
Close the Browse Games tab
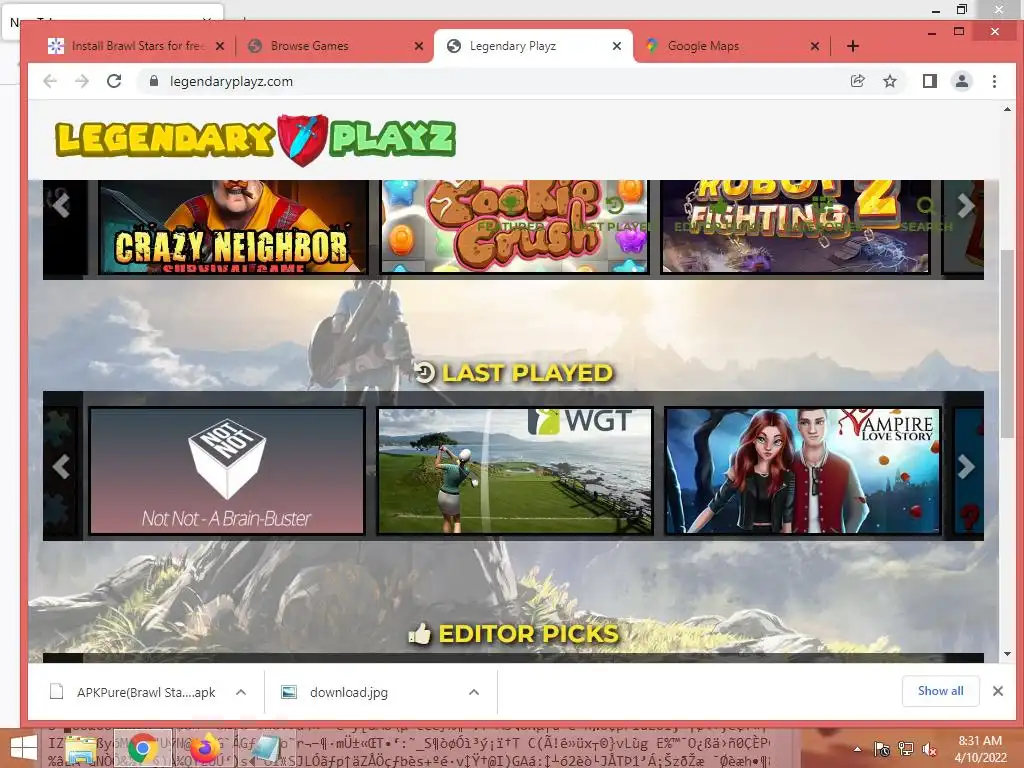[x=419, y=46]
